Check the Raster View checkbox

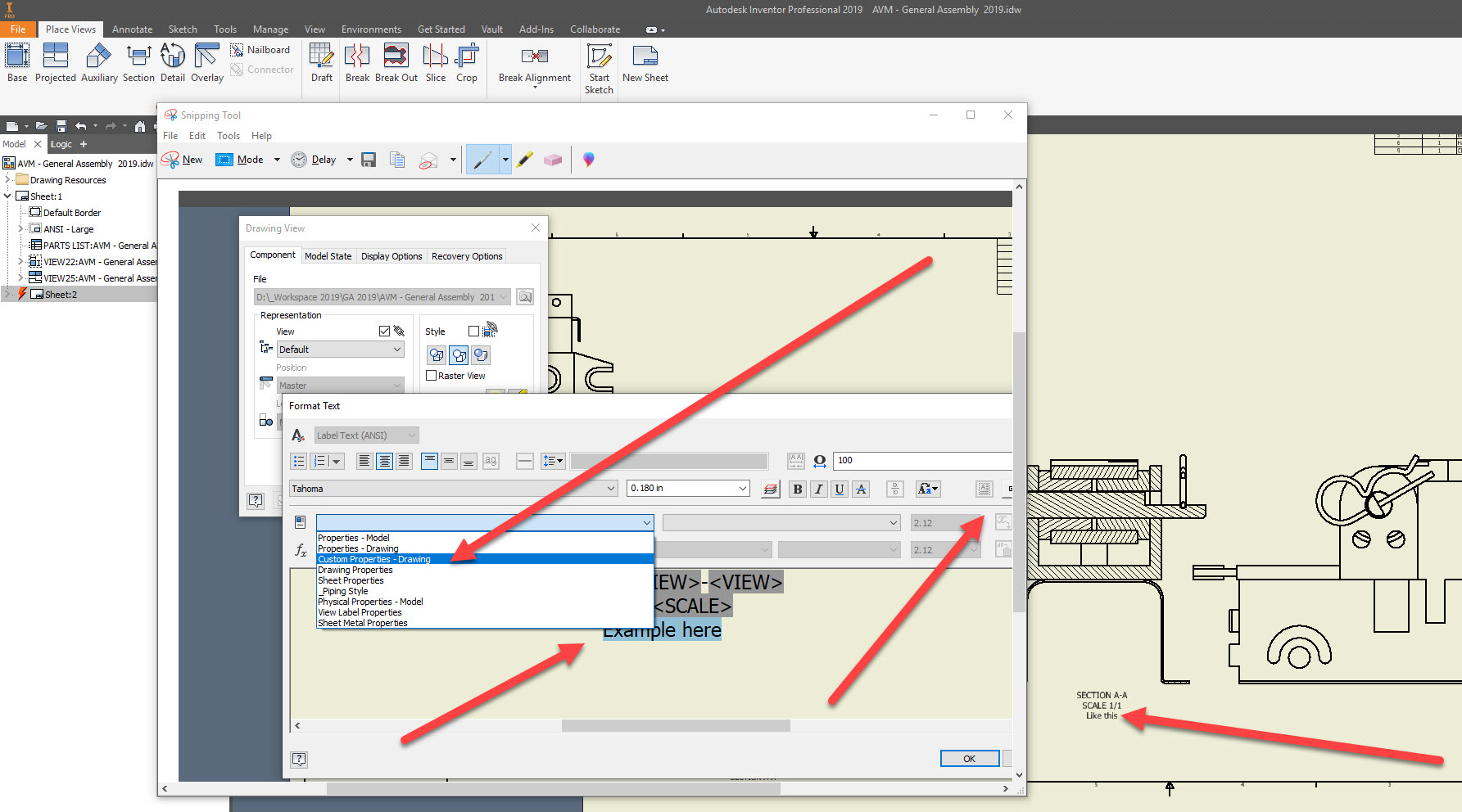[432, 375]
